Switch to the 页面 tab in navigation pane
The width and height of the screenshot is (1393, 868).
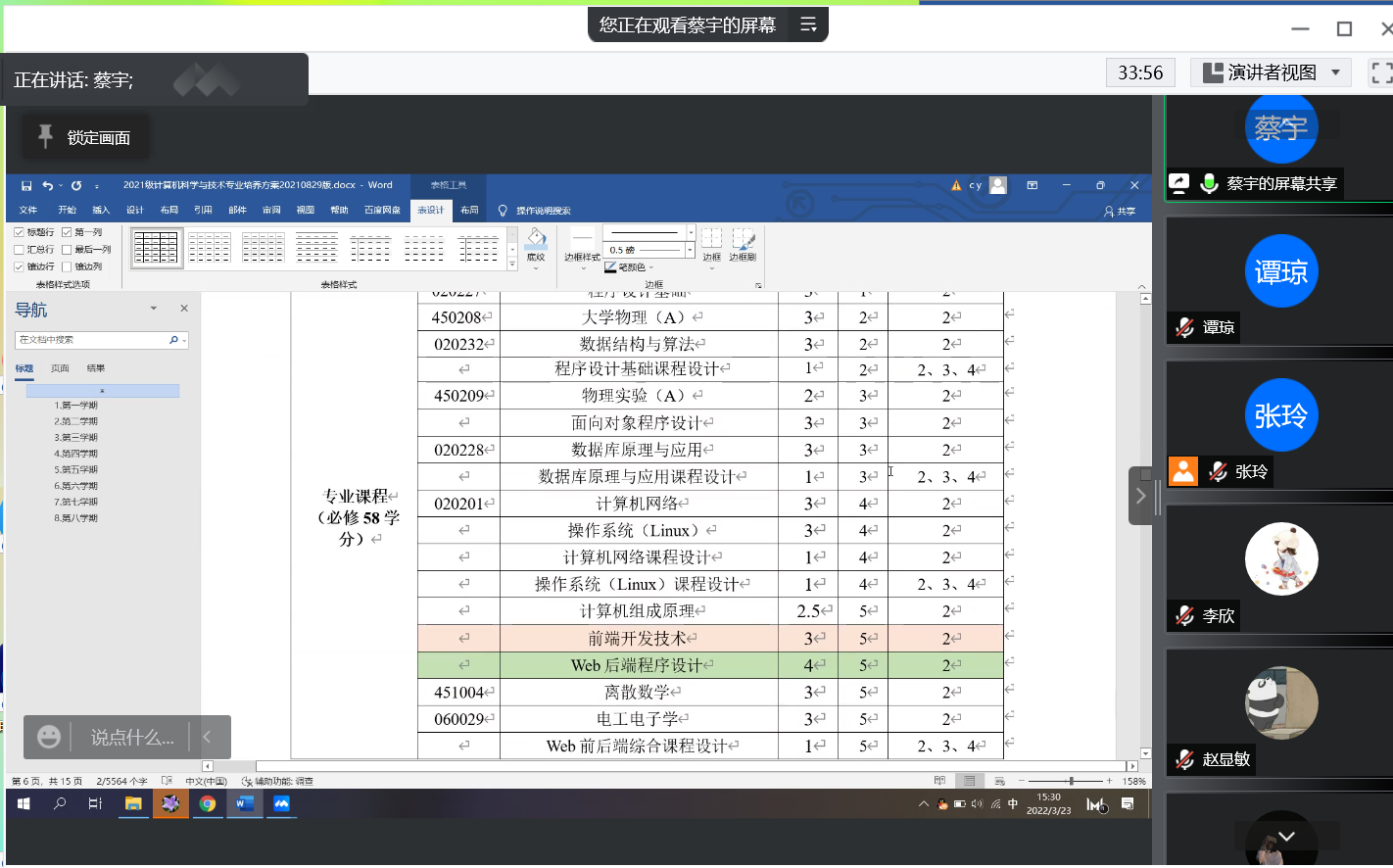click(60, 368)
